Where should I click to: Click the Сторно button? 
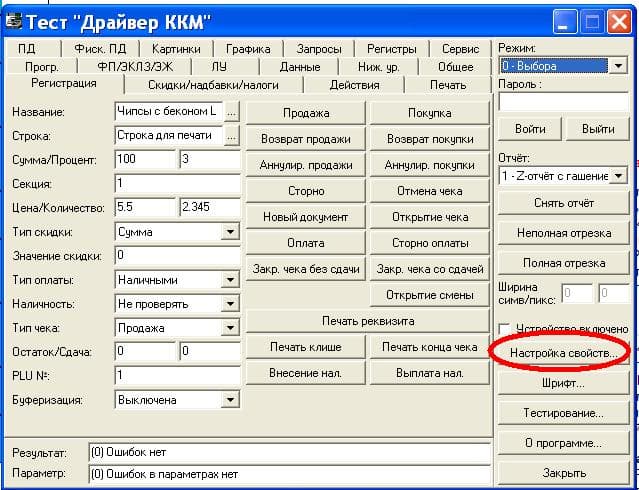pos(306,191)
